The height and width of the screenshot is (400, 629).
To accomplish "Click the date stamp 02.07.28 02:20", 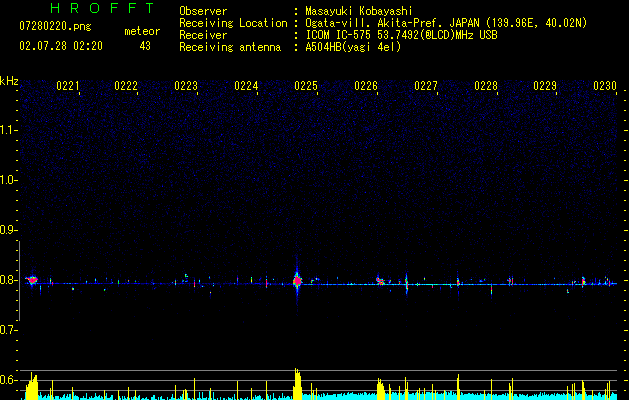I will (61, 46).
